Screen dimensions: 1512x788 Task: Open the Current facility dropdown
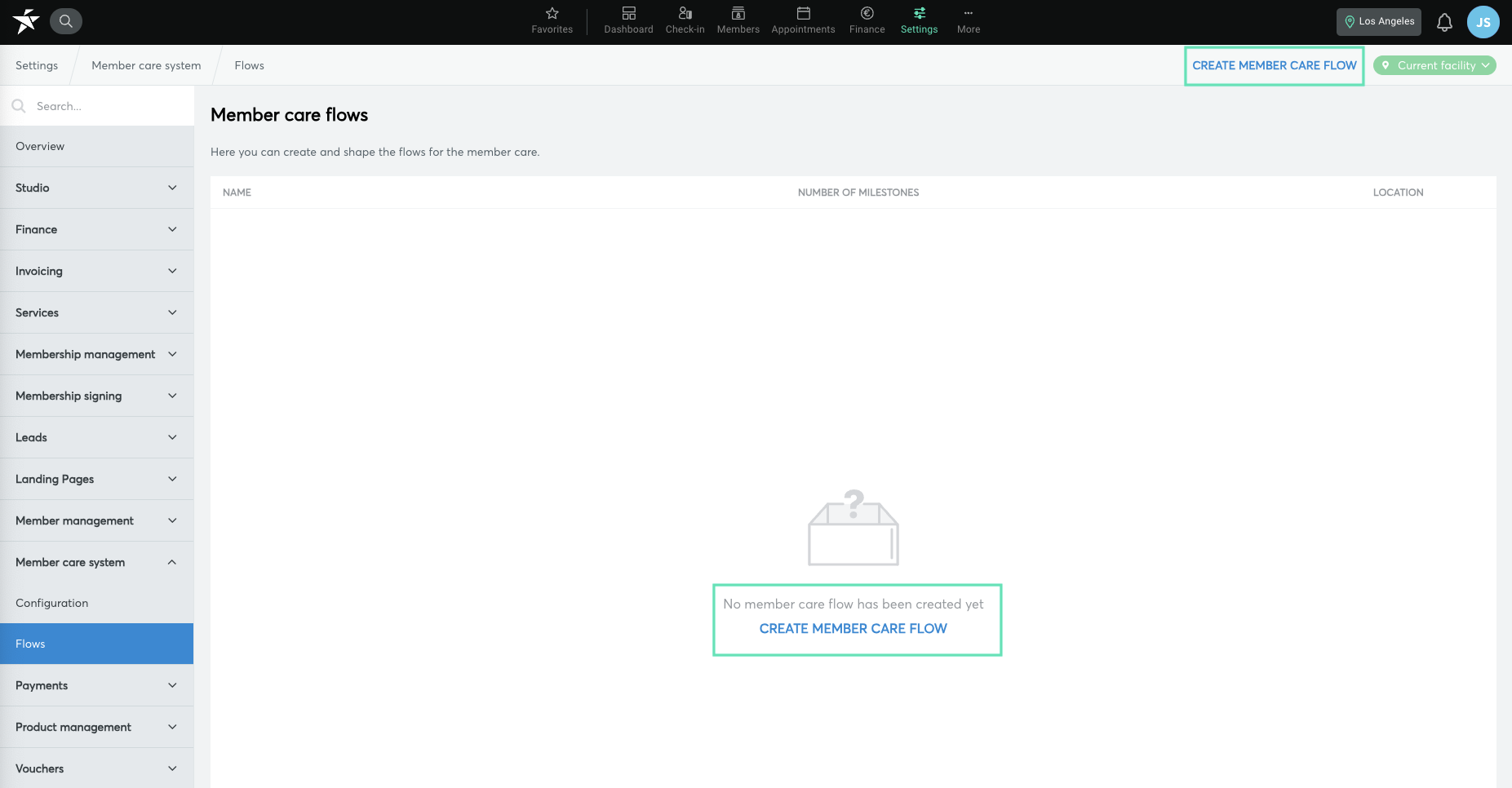coord(1435,65)
